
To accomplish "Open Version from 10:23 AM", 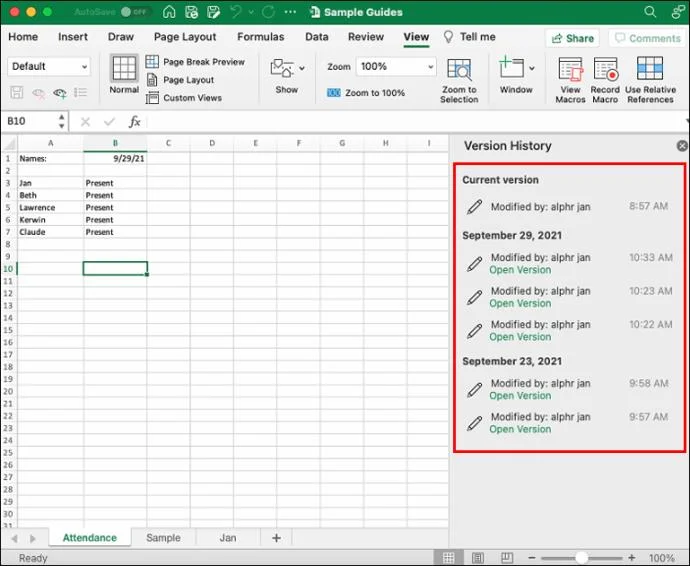I will click(520, 303).
